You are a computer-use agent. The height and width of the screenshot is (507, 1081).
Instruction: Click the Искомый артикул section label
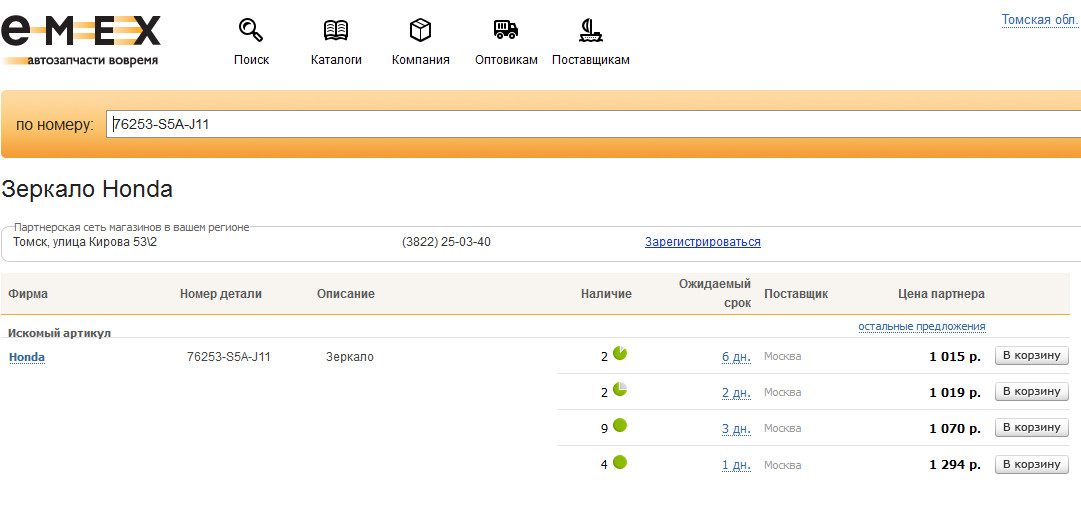point(60,333)
